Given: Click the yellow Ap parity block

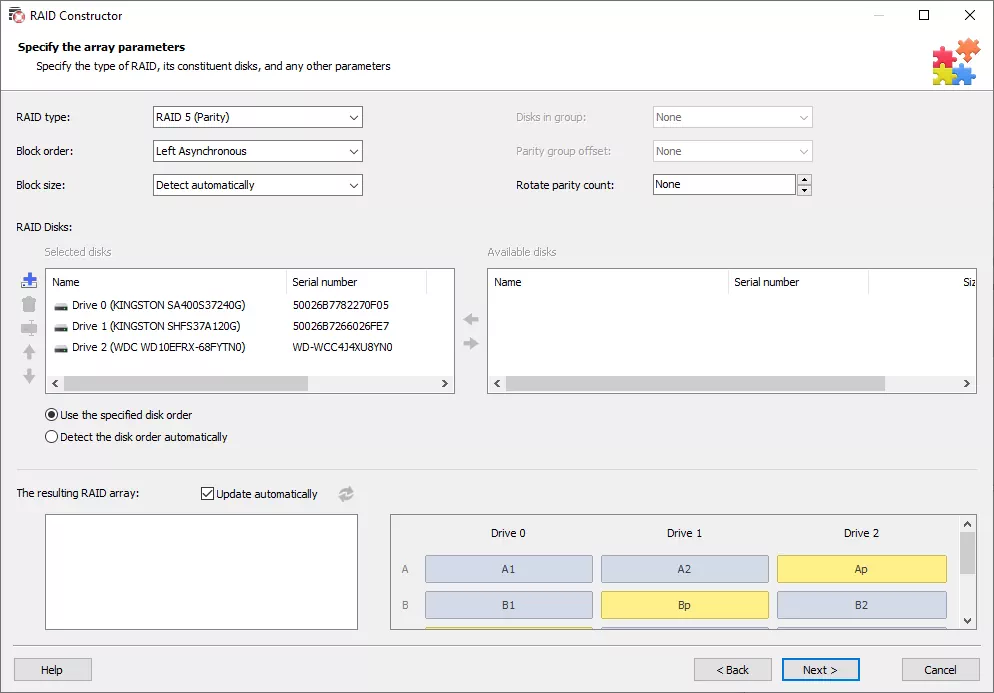Looking at the screenshot, I should pos(861,569).
